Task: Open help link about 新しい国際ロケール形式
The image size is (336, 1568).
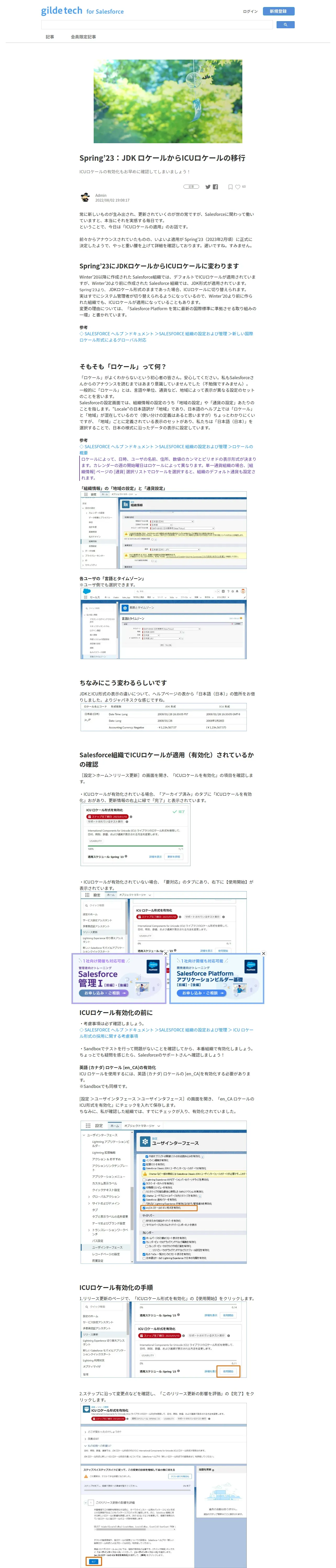Action: [x=166, y=337]
